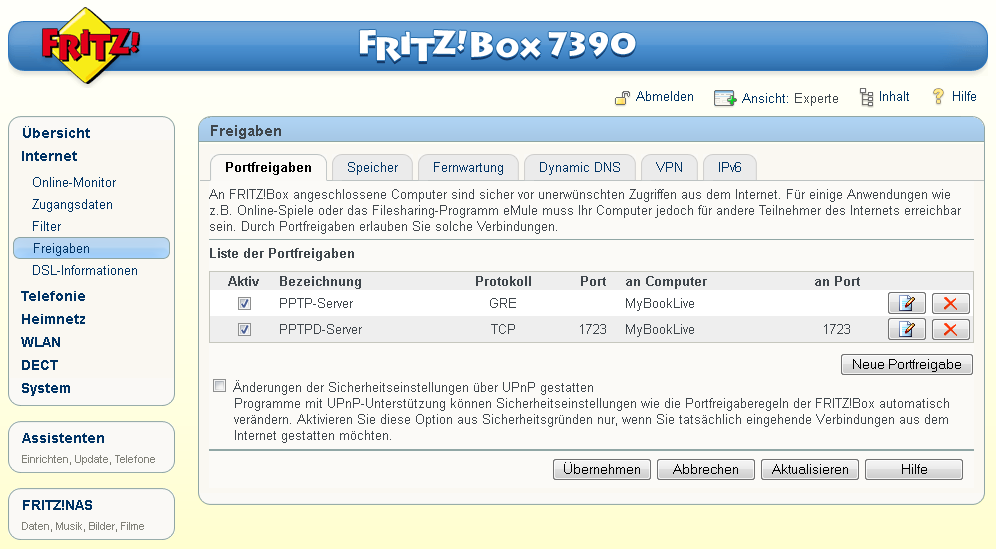Click the Neue Portfreigabe button

coord(906,365)
